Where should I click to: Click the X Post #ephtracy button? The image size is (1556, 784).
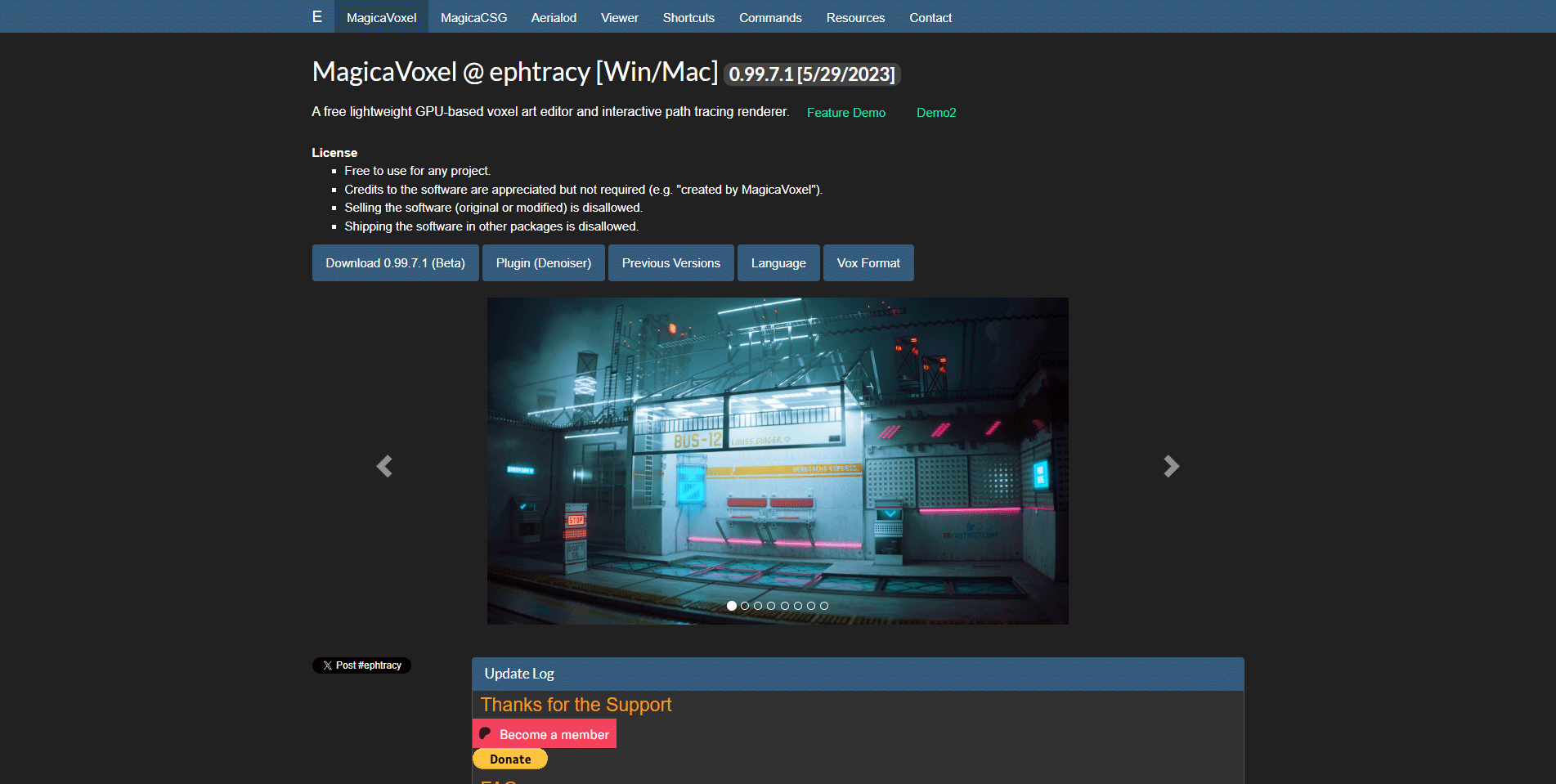361,665
